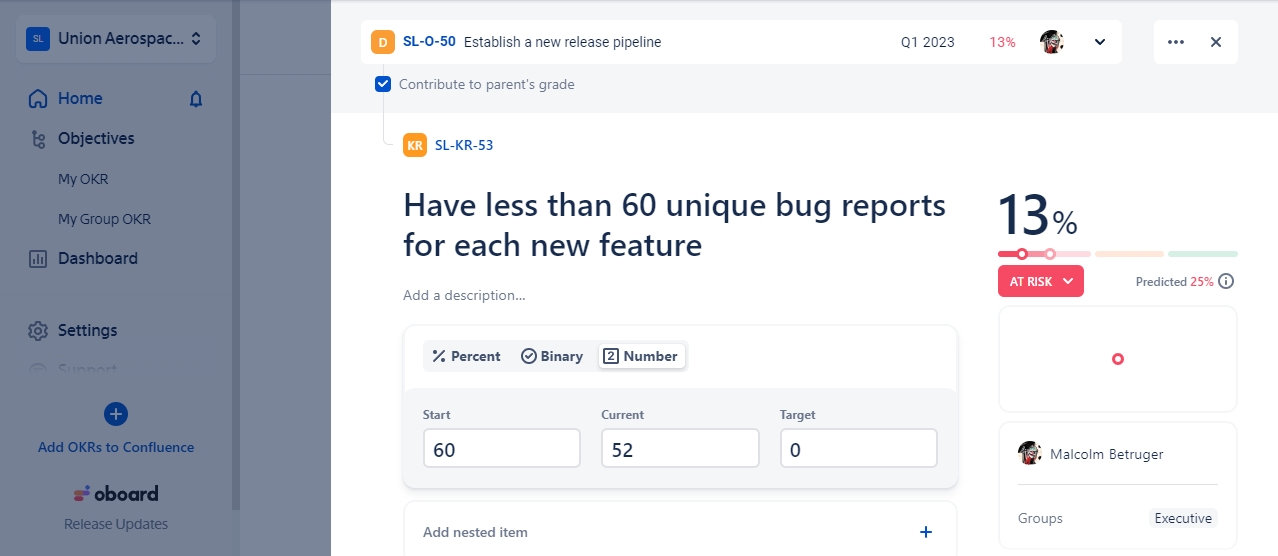This screenshot has width=1278, height=556.
Task: Select My OKR in sidebar
Action: (x=83, y=179)
